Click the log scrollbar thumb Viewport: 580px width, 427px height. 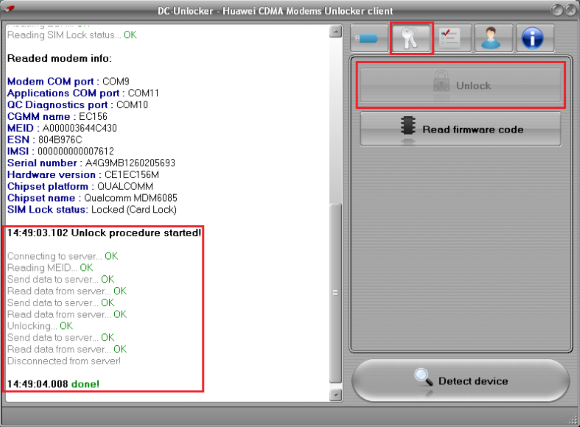coord(335,293)
